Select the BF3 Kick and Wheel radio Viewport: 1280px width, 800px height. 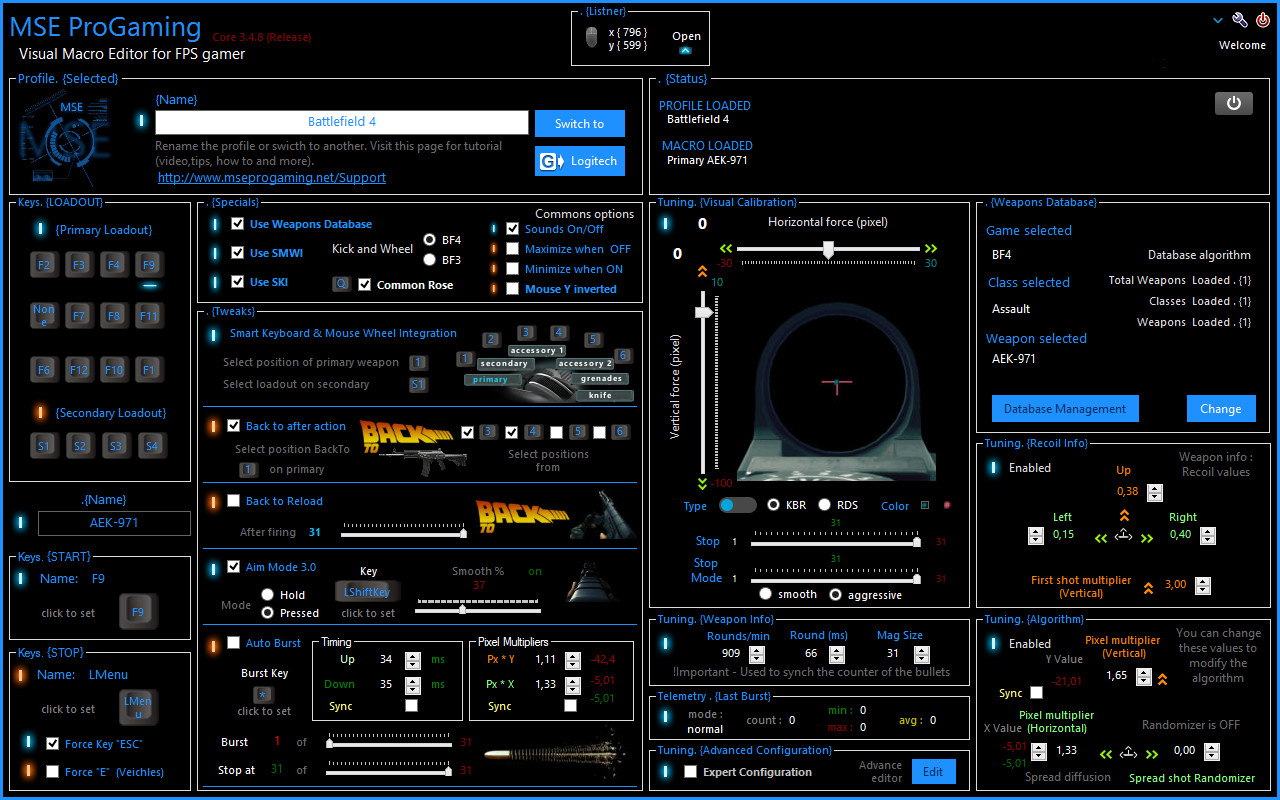[x=430, y=260]
